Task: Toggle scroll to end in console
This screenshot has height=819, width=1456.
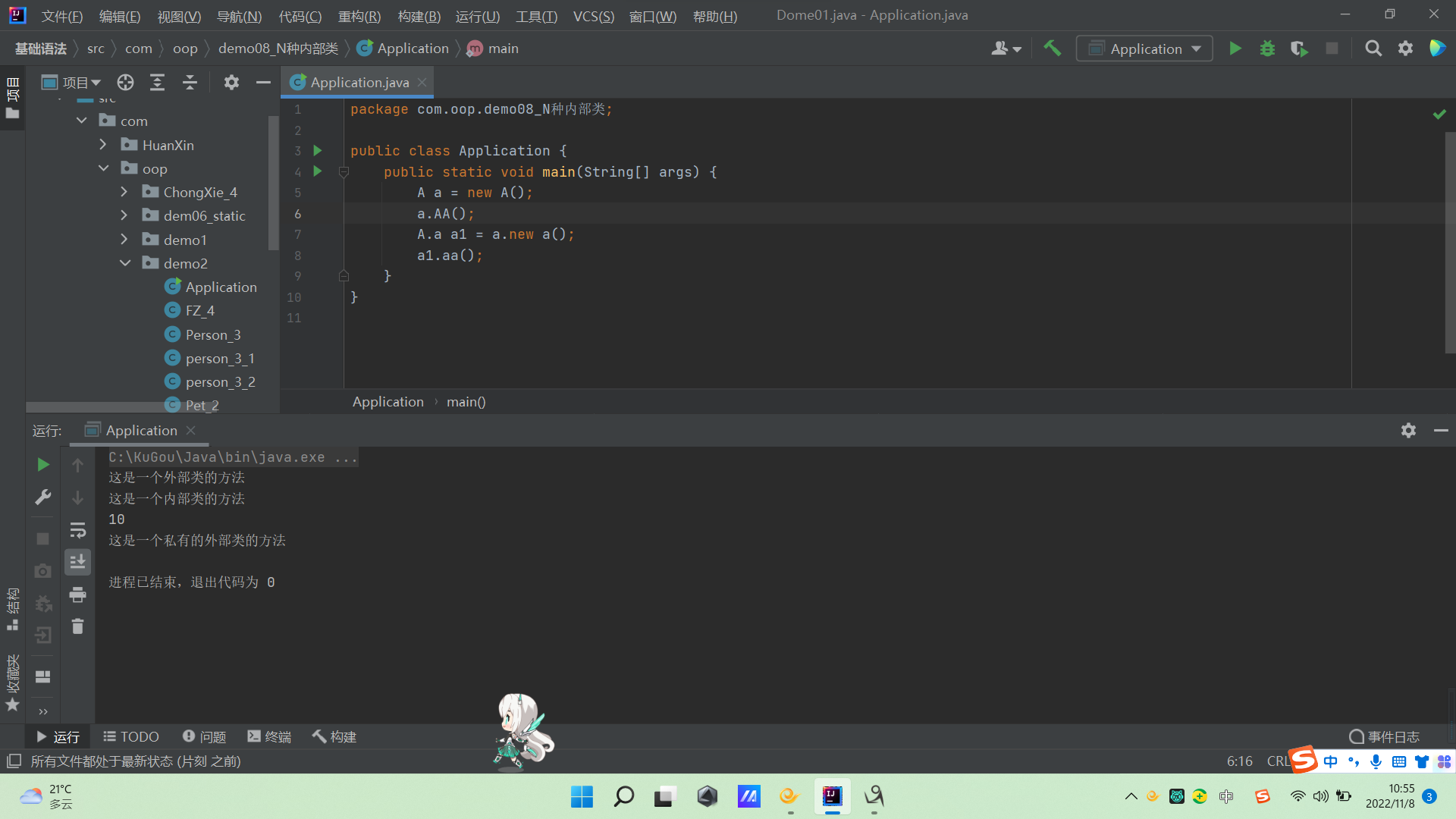Action: pyautogui.click(x=77, y=562)
